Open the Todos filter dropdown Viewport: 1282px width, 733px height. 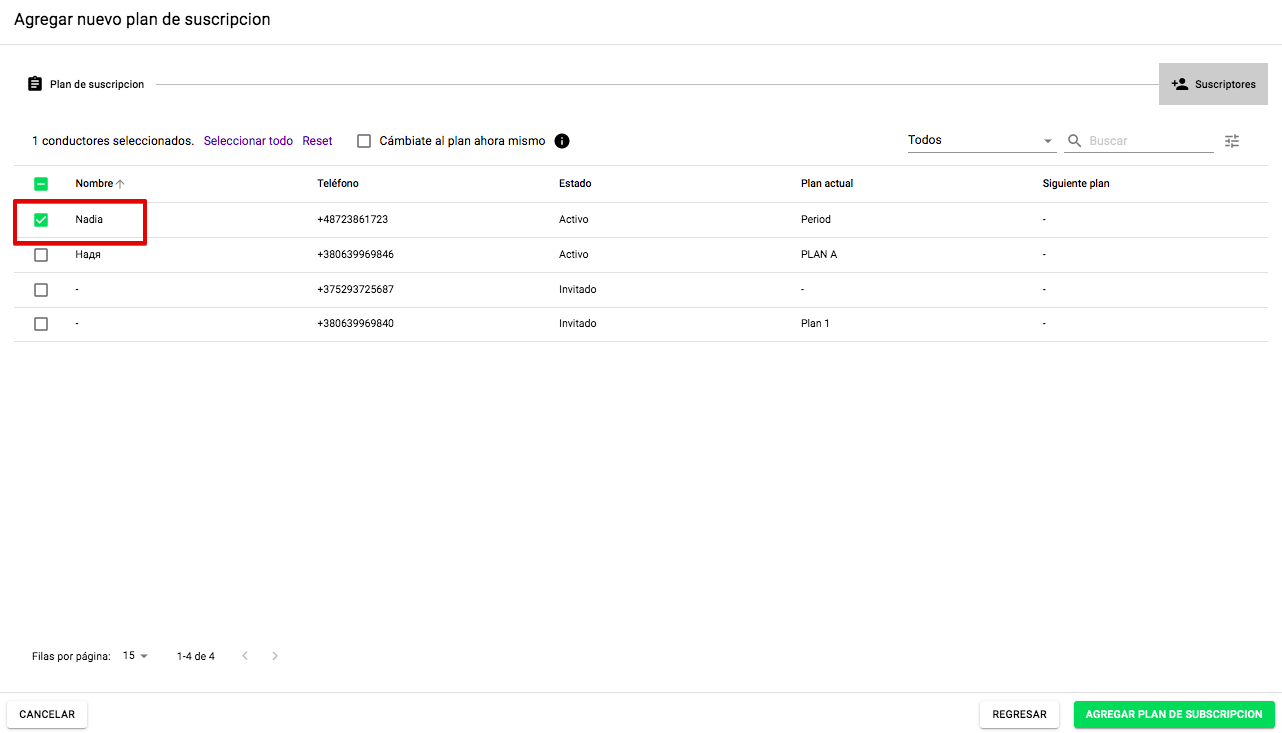[x=981, y=141]
